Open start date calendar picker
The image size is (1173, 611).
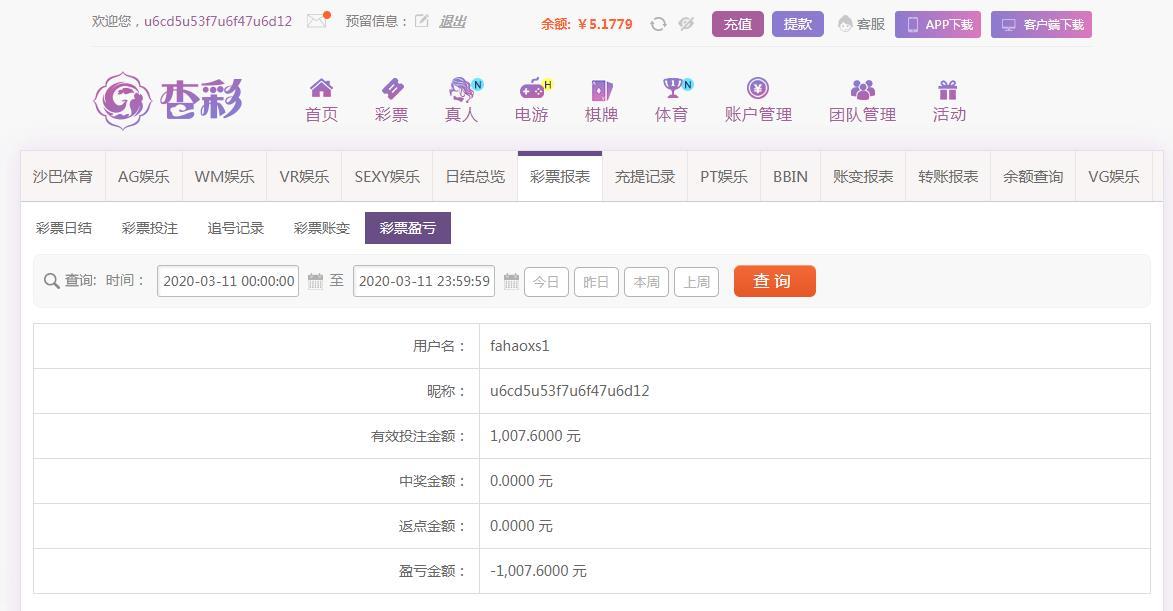tap(316, 281)
